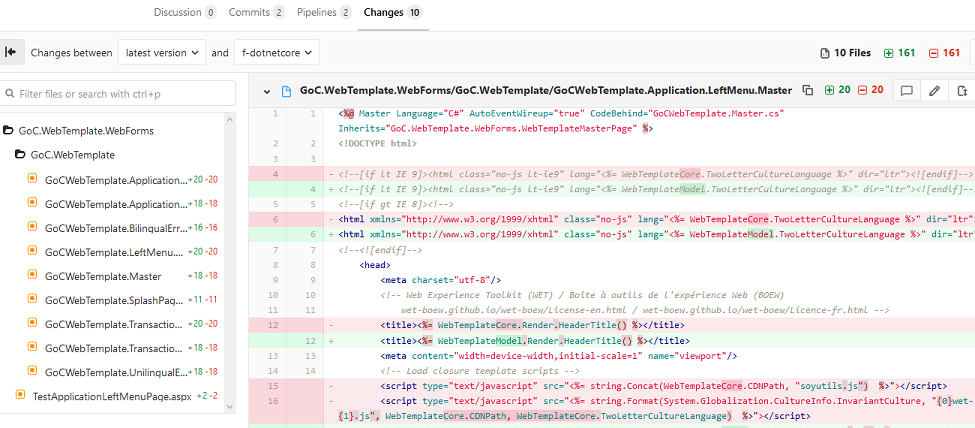The image size is (975, 428).
Task: Edit file with the pencil icon
Action: (x=934, y=91)
